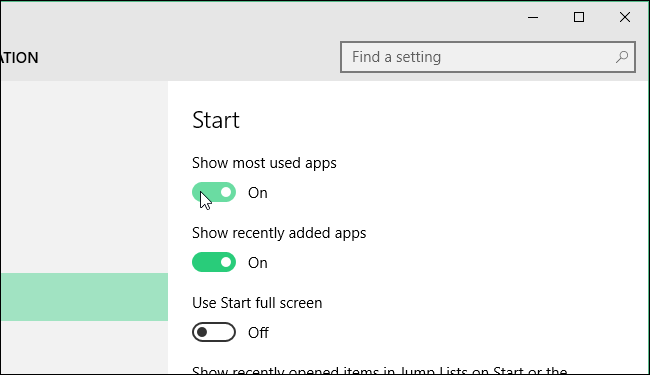Click the Show most used apps label

click(264, 163)
